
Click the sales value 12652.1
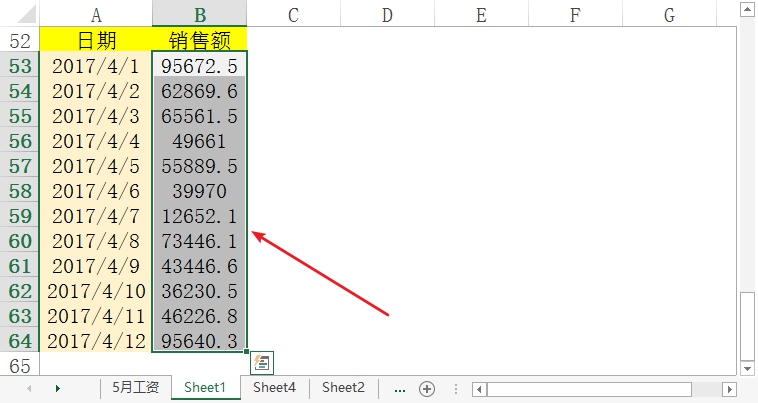200,216
